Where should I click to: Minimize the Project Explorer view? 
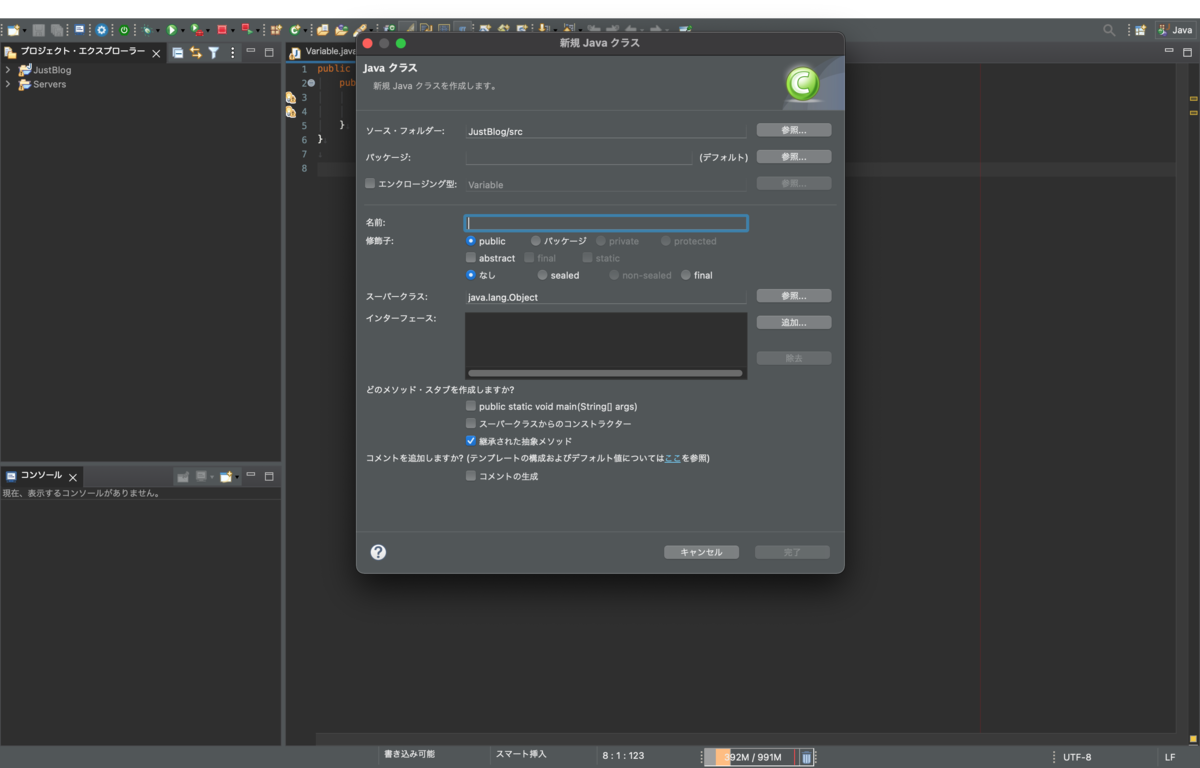click(x=251, y=52)
